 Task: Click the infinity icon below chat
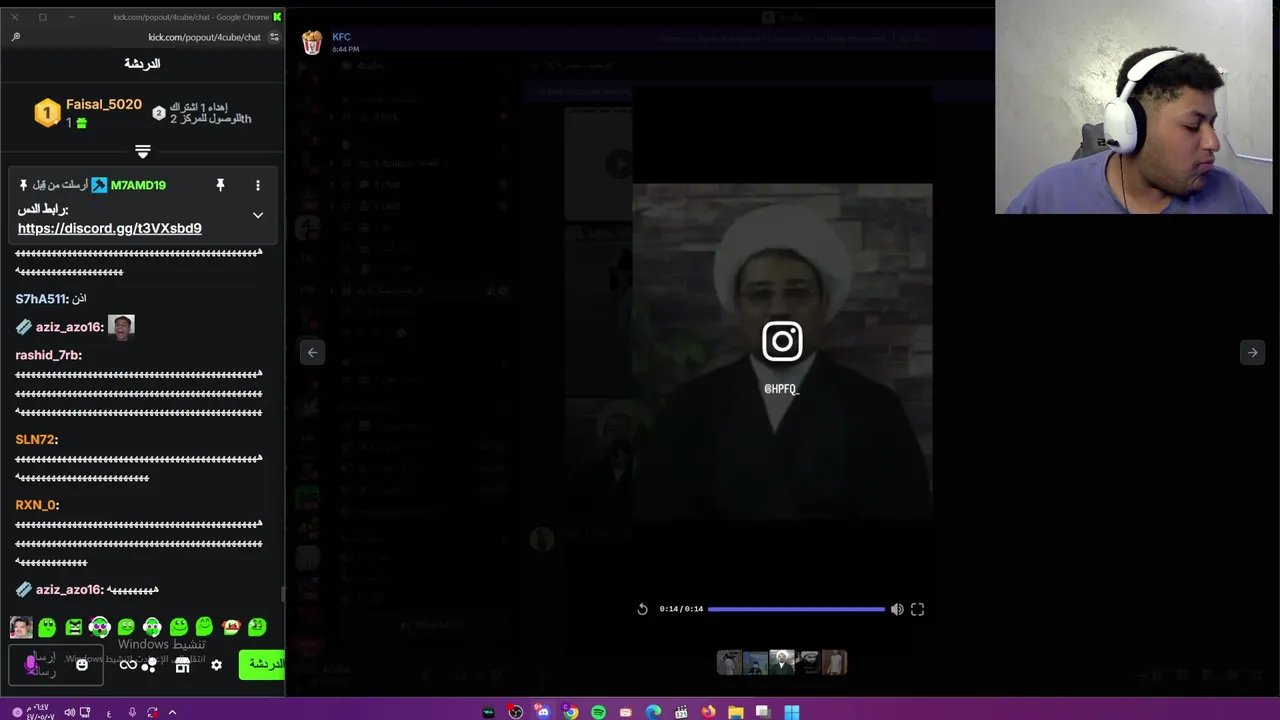(128, 665)
